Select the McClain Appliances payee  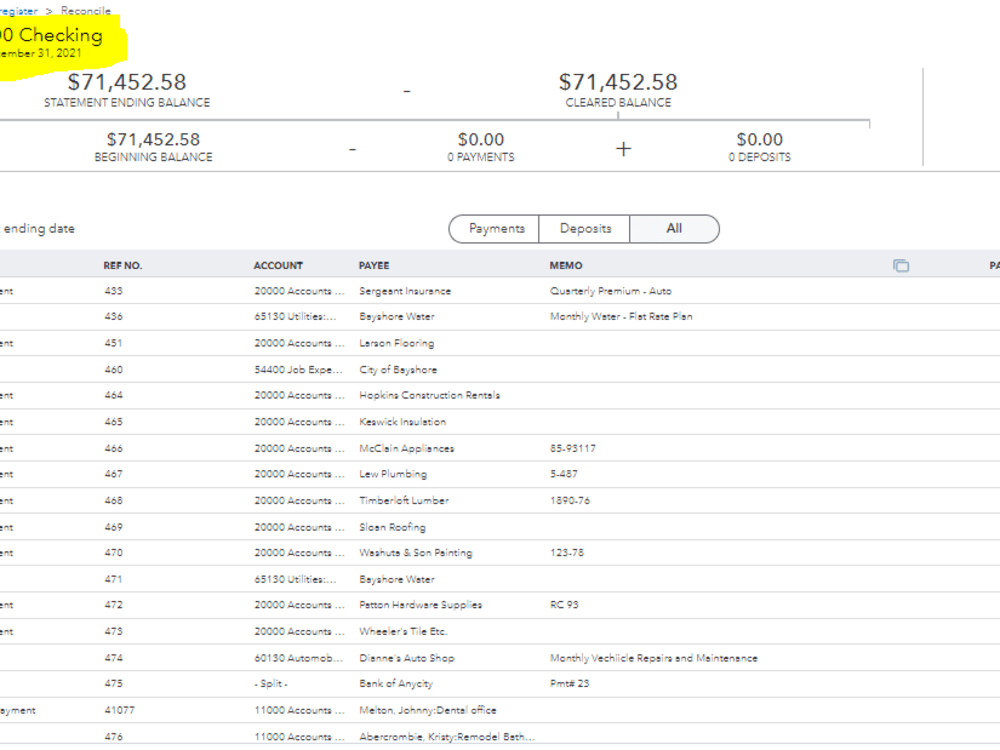[406, 448]
